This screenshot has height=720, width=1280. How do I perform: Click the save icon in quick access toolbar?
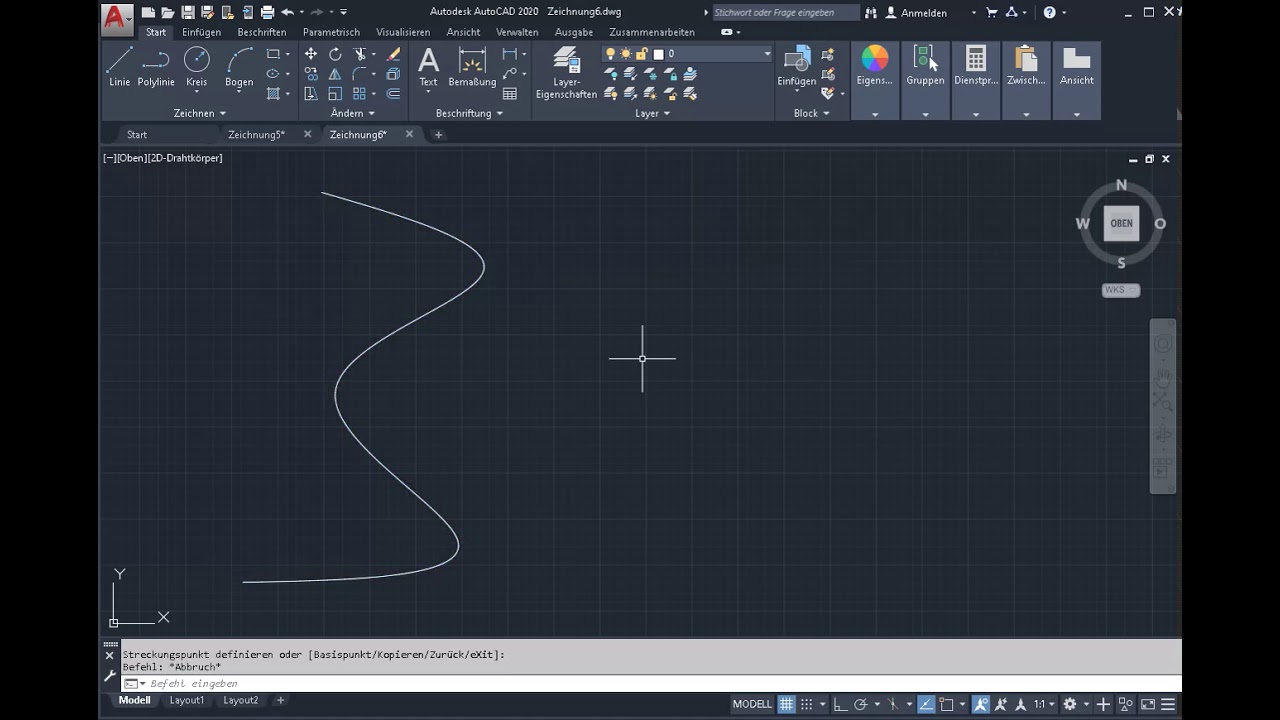187,12
